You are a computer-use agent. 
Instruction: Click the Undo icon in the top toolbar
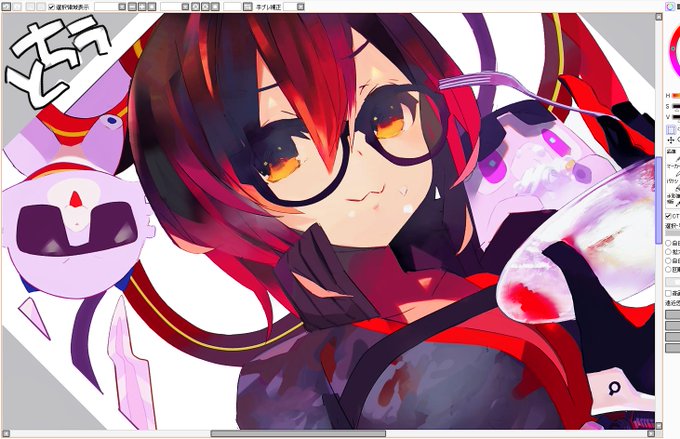point(6,7)
